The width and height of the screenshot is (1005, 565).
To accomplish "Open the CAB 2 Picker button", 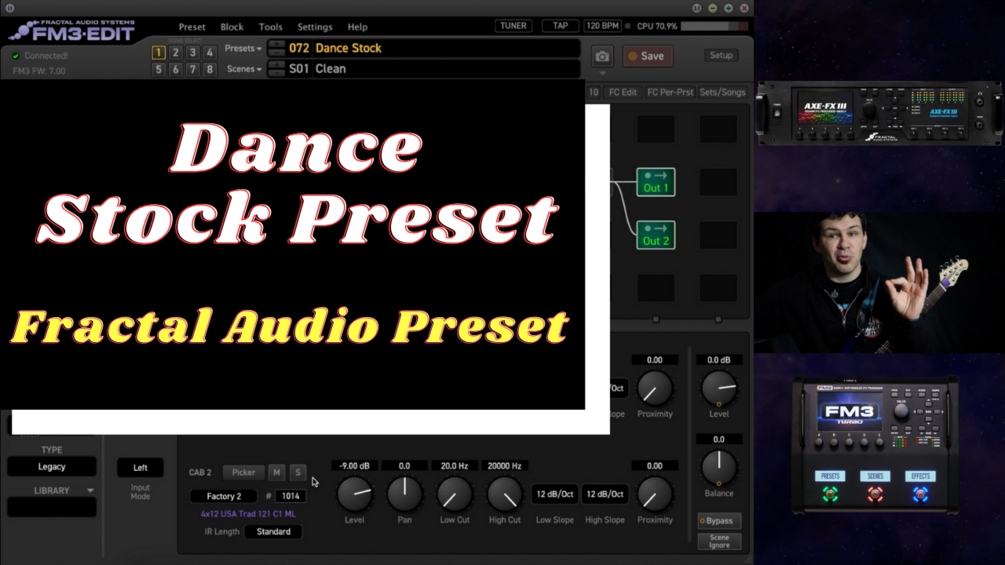I will point(244,472).
